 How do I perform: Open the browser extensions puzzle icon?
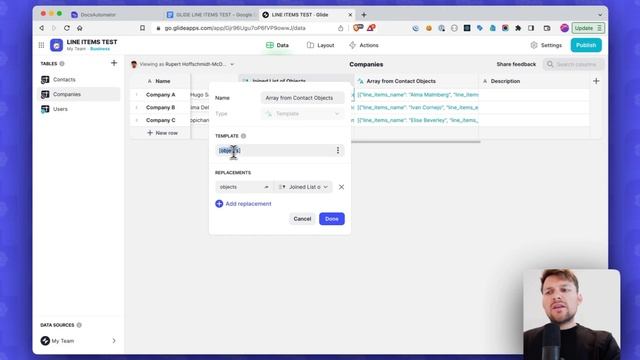(518, 28)
